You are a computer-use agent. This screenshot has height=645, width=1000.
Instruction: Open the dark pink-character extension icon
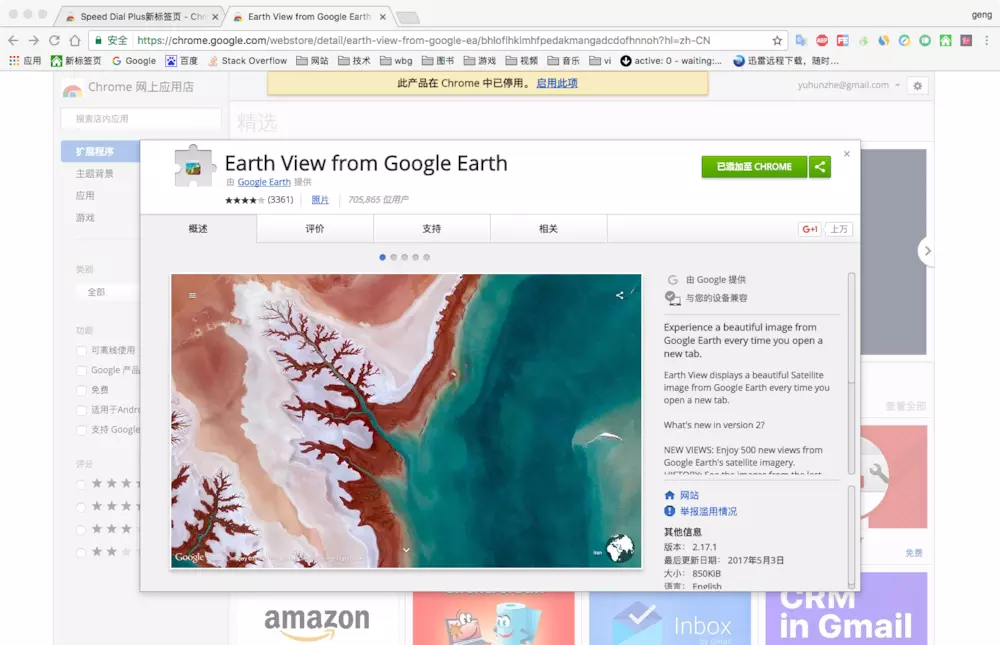tap(966, 40)
